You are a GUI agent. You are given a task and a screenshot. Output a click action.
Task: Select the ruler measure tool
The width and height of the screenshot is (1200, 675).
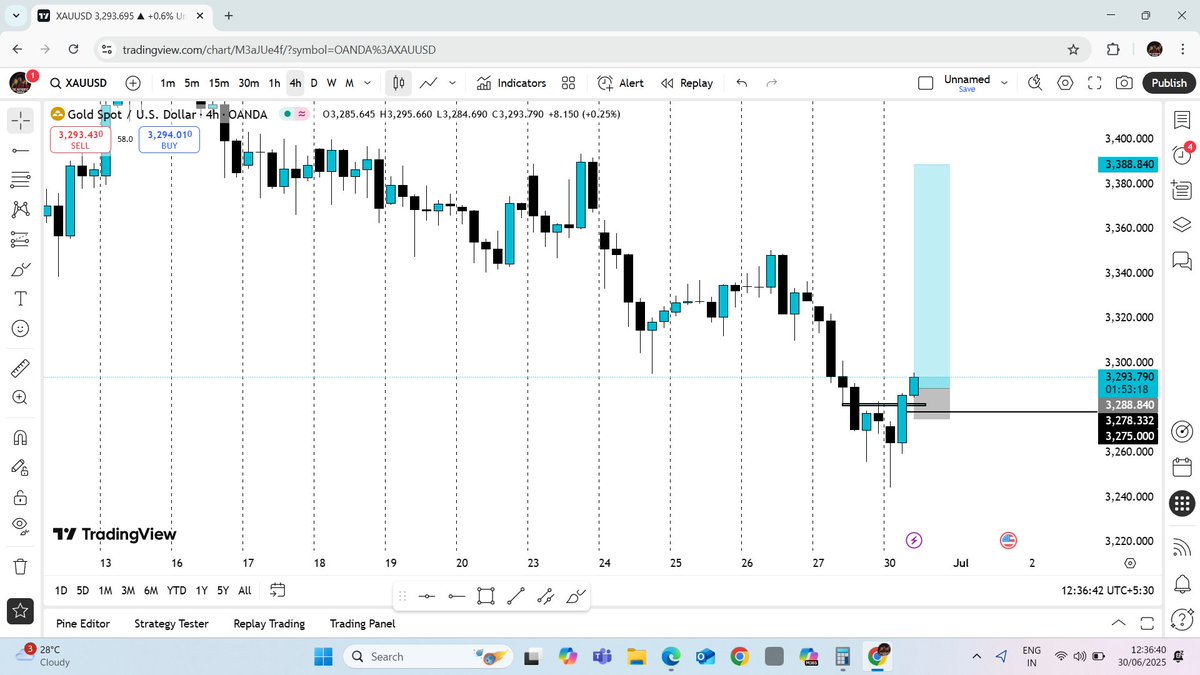20,367
